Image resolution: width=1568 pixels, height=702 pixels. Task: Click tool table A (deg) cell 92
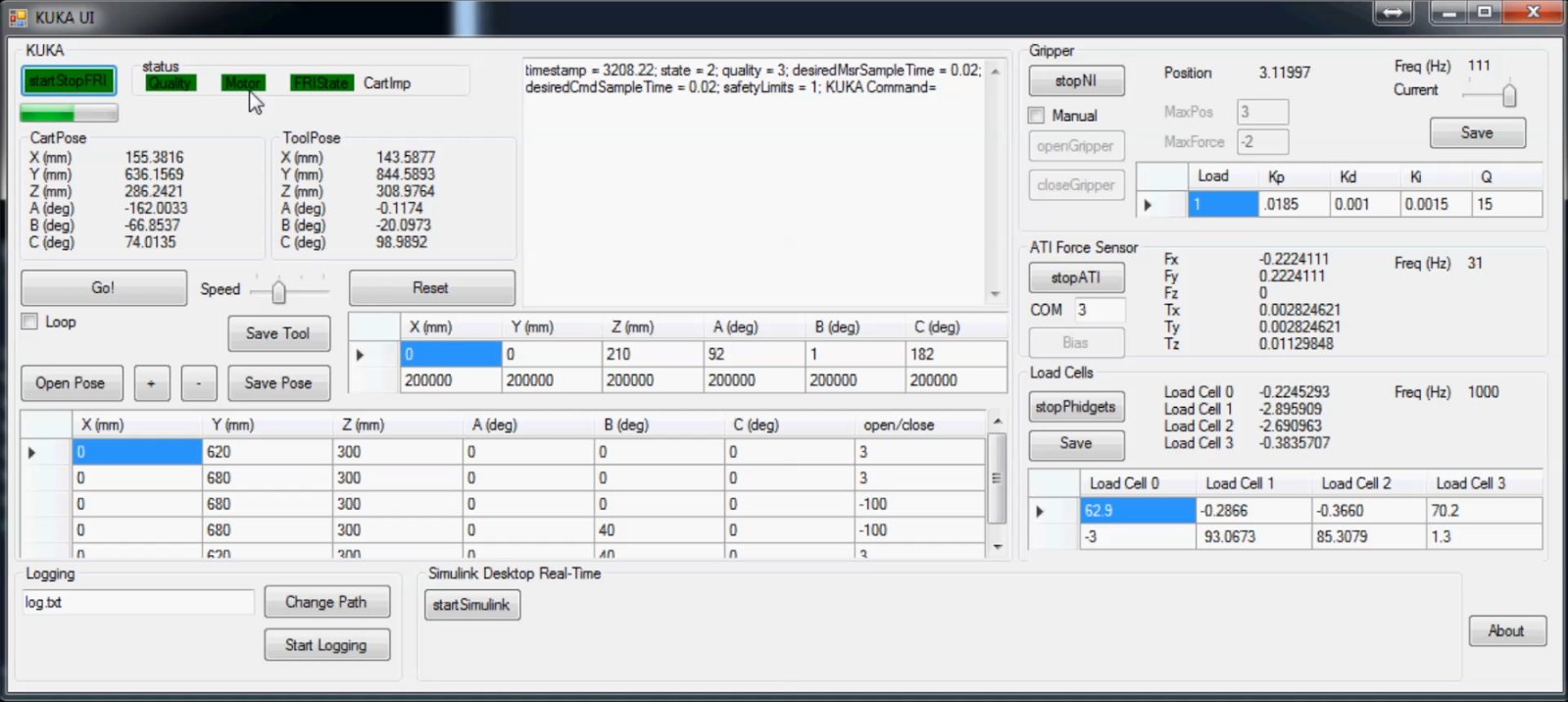pyautogui.click(x=756, y=354)
